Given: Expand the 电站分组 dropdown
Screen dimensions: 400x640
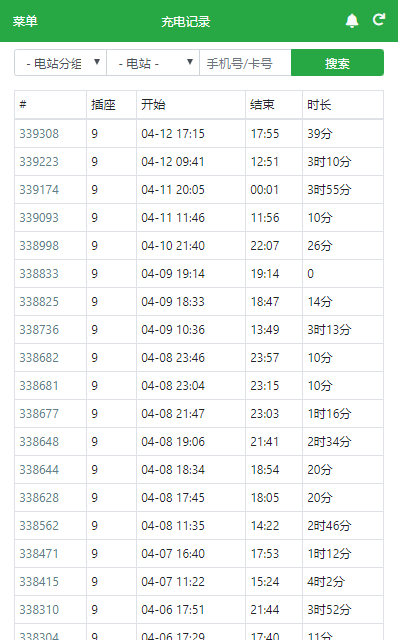Looking at the screenshot, I should click(60, 63).
